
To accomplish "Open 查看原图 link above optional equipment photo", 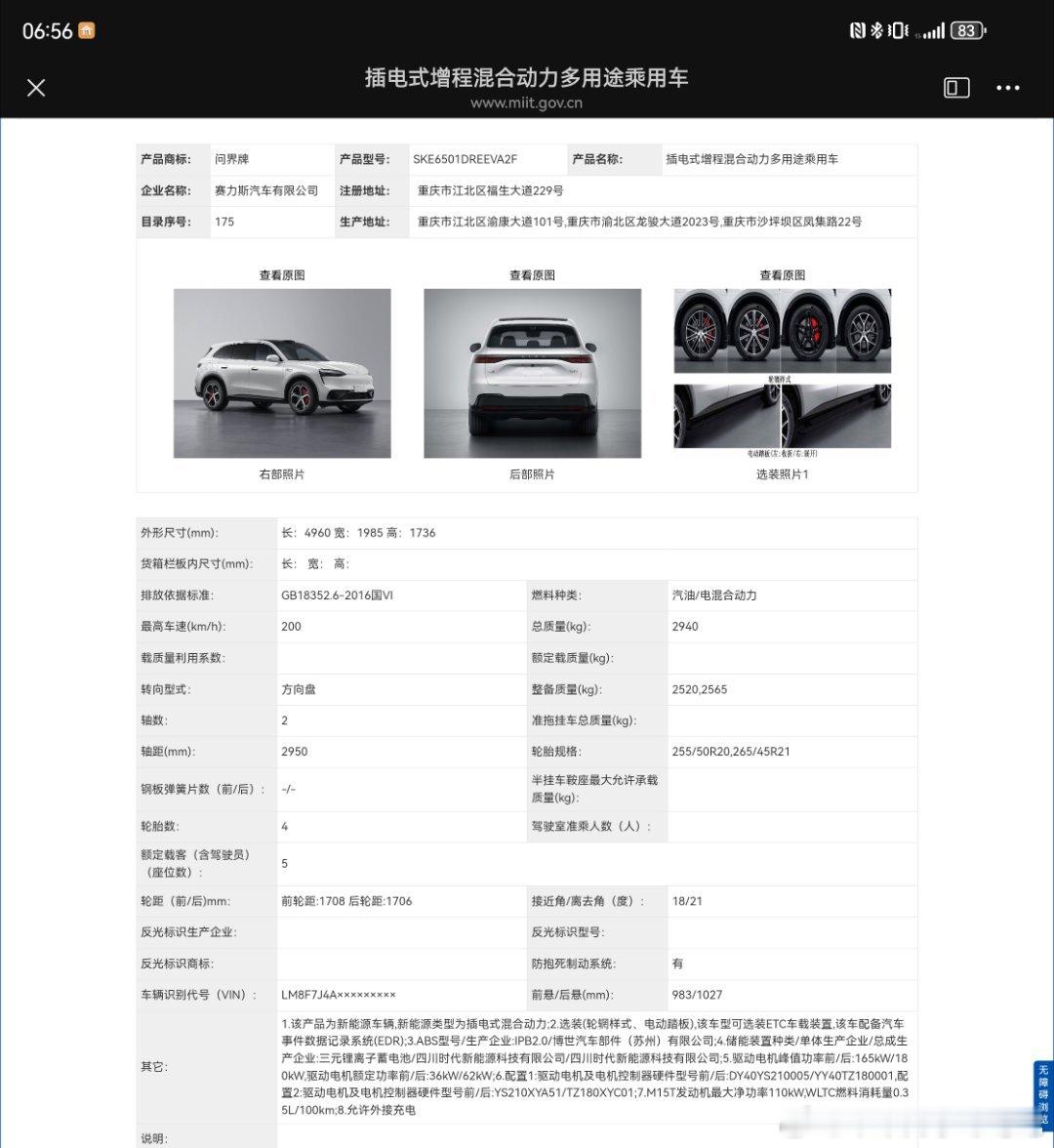I will click(783, 275).
